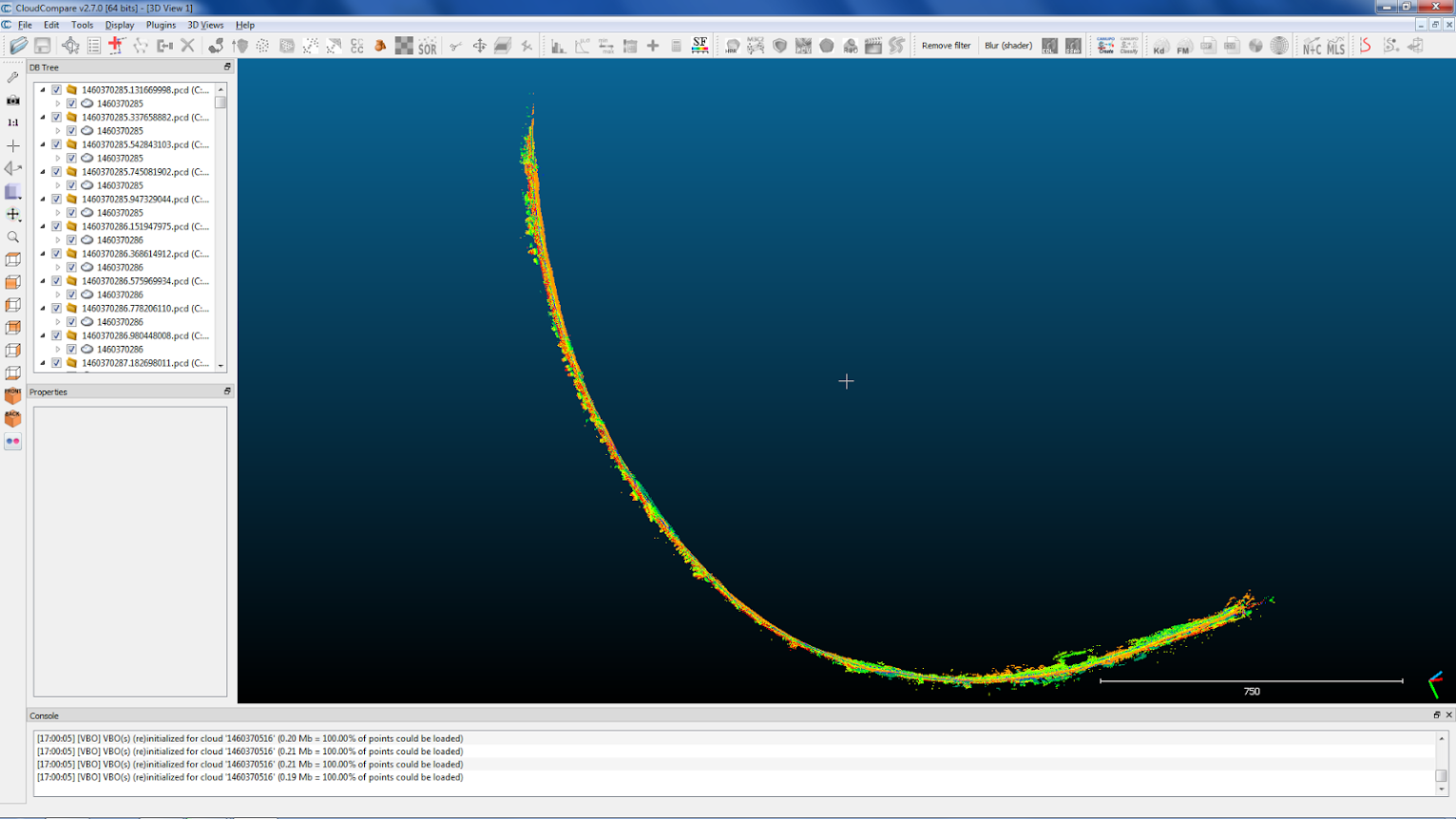Float the Console panel
This screenshot has height=819, width=1456.
click(x=1436, y=715)
